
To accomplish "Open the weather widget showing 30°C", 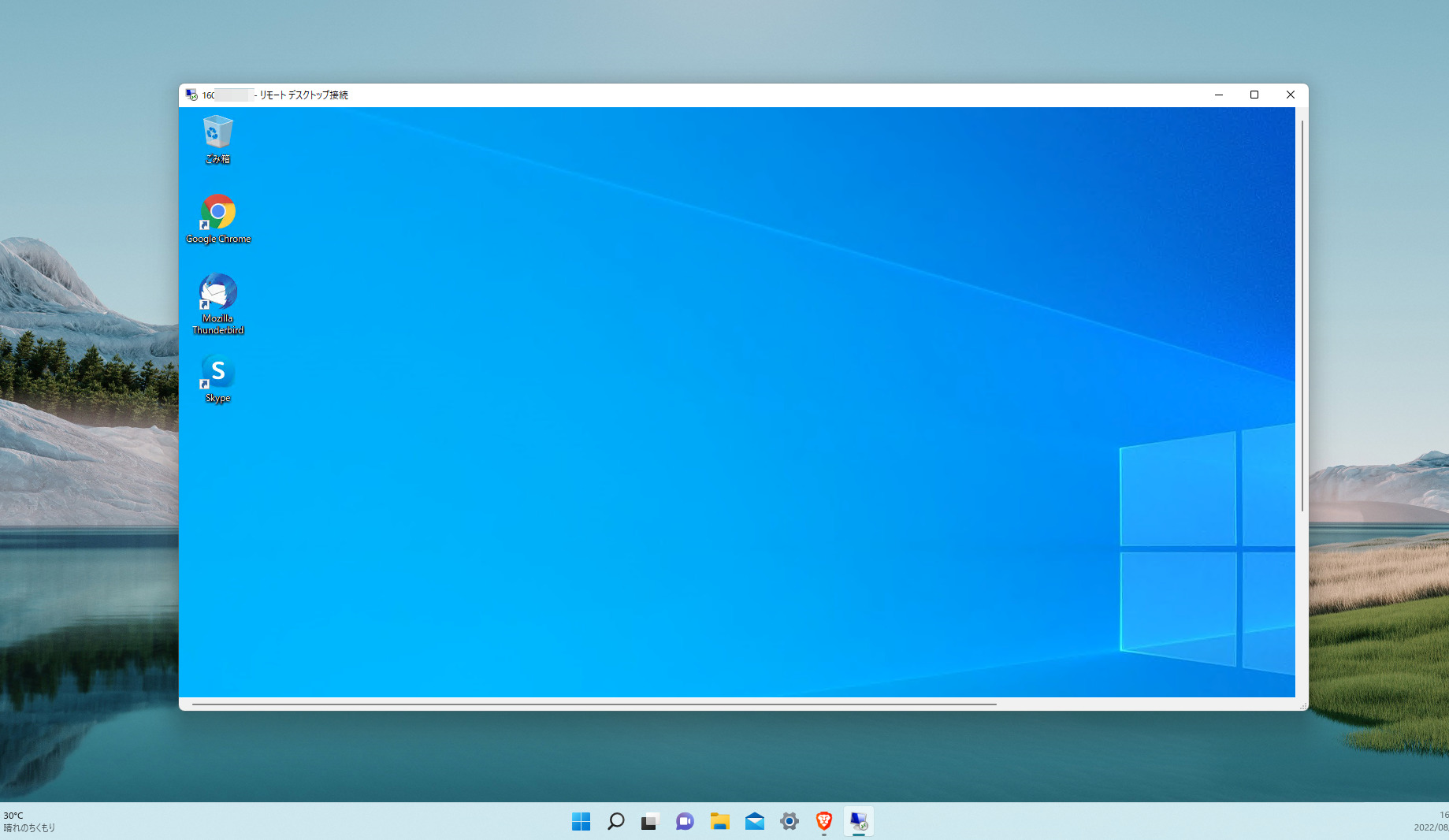I will 28,821.
